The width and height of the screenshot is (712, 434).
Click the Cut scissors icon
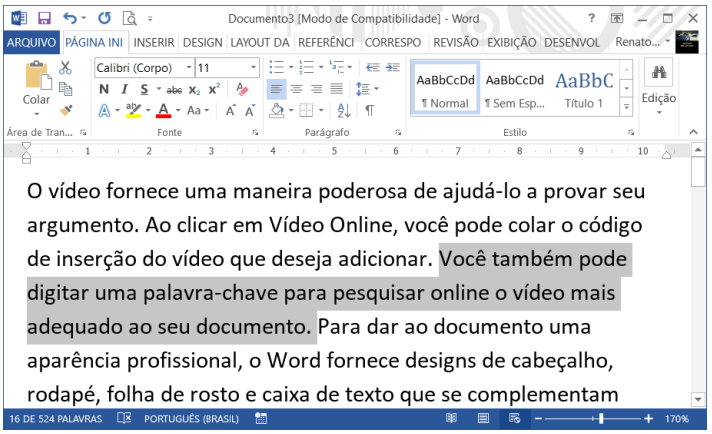pos(65,68)
